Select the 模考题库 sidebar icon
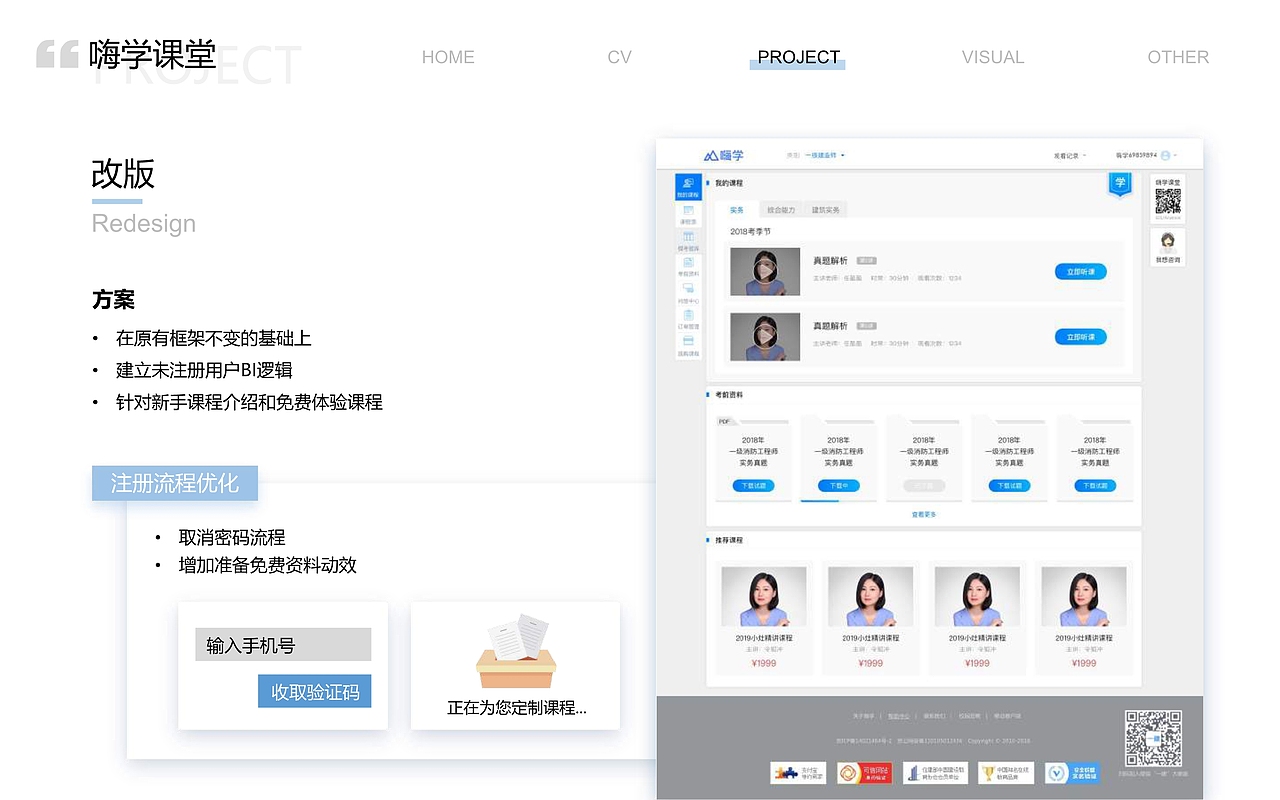Viewport: 1280px width, 800px height. coord(688,241)
